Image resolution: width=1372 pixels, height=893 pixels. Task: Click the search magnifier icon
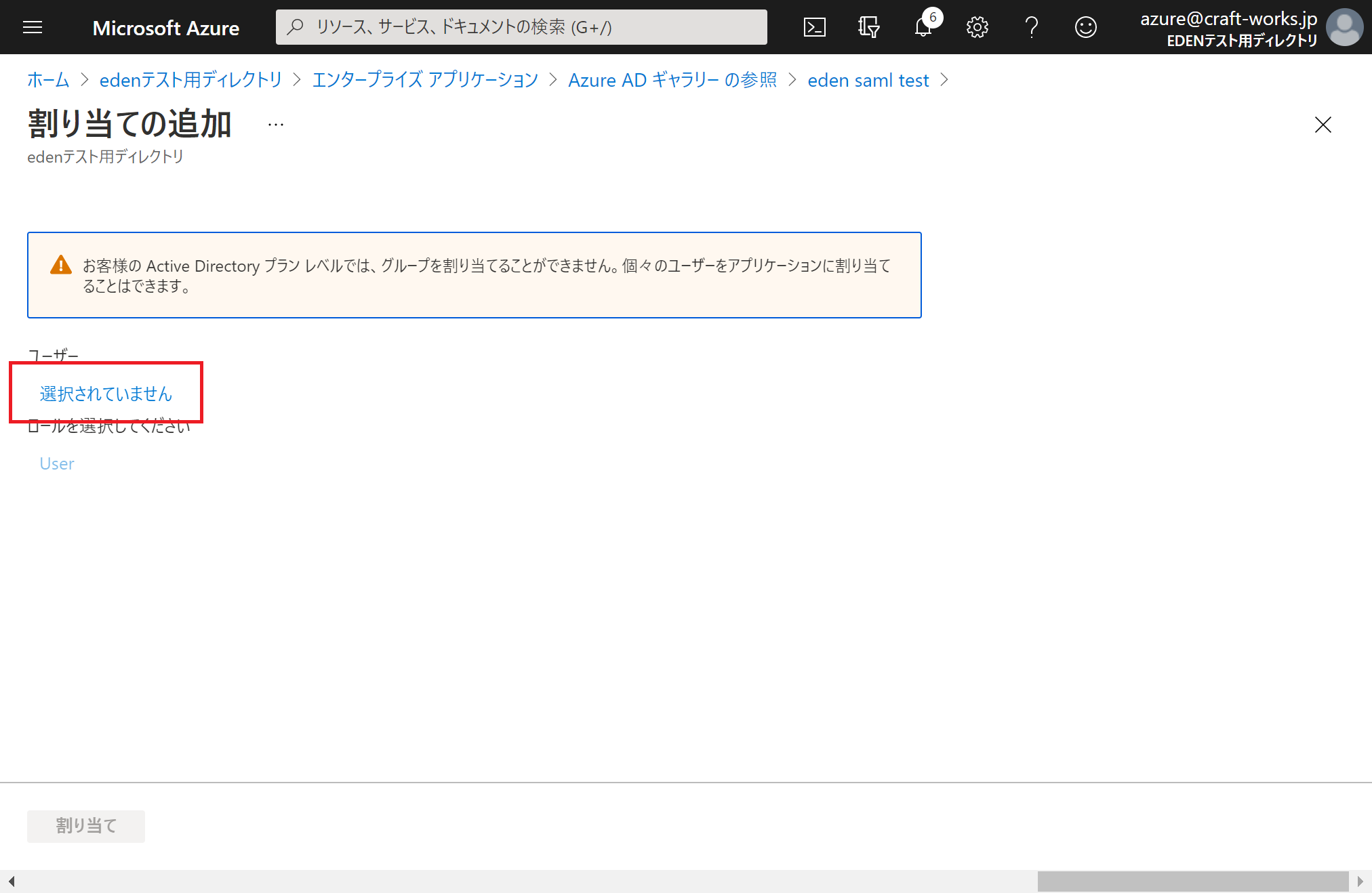click(295, 27)
